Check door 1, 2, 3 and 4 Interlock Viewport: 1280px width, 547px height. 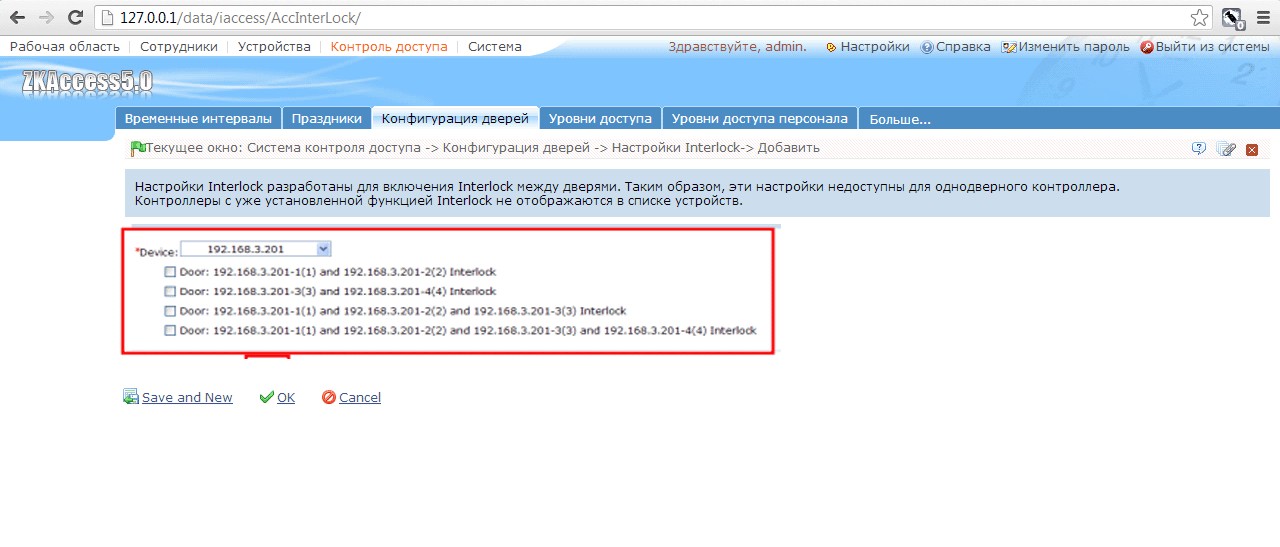[x=170, y=330]
